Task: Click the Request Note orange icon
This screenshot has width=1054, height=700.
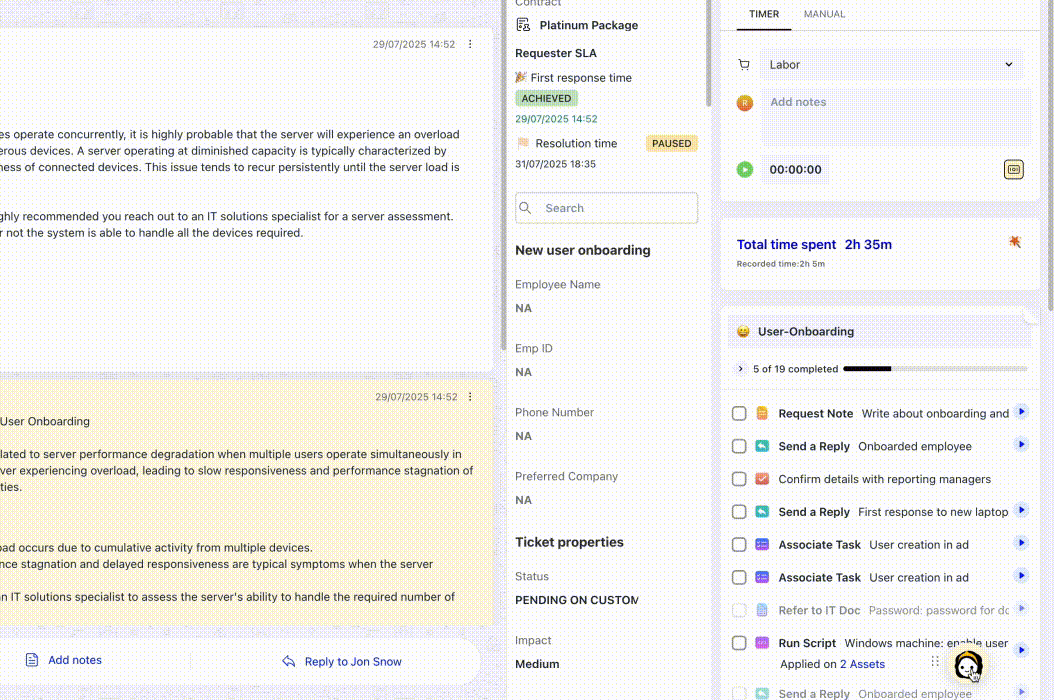Action: coord(762,413)
